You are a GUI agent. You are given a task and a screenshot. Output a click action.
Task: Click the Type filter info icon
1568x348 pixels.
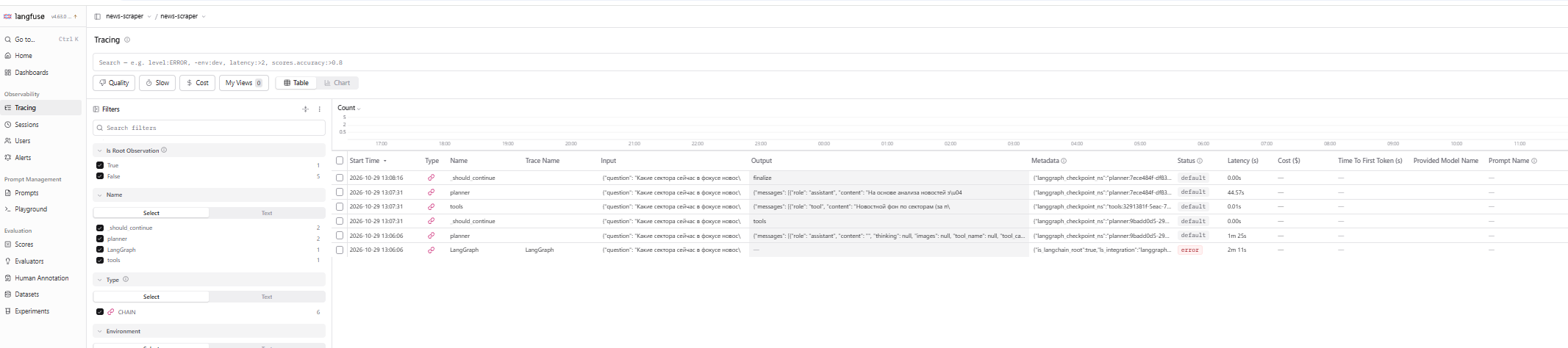tap(126, 279)
